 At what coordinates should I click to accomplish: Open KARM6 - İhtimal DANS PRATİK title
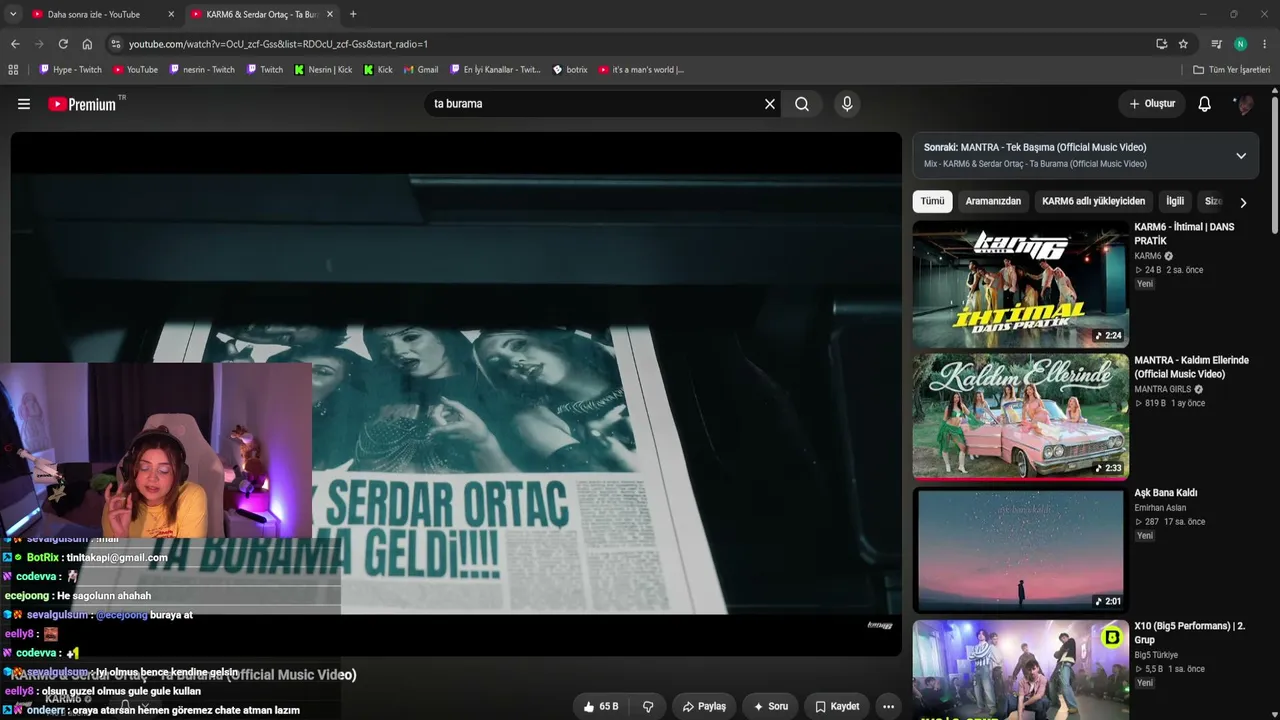click(x=1184, y=234)
